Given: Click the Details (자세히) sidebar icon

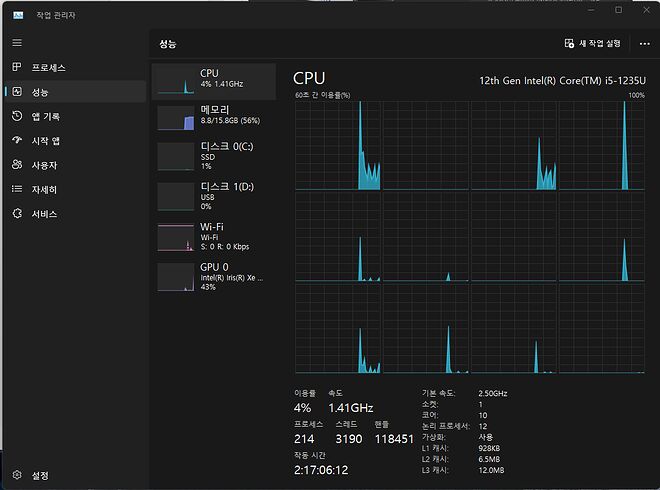Looking at the screenshot, I should pyautogui.click(x=17, y=189).
